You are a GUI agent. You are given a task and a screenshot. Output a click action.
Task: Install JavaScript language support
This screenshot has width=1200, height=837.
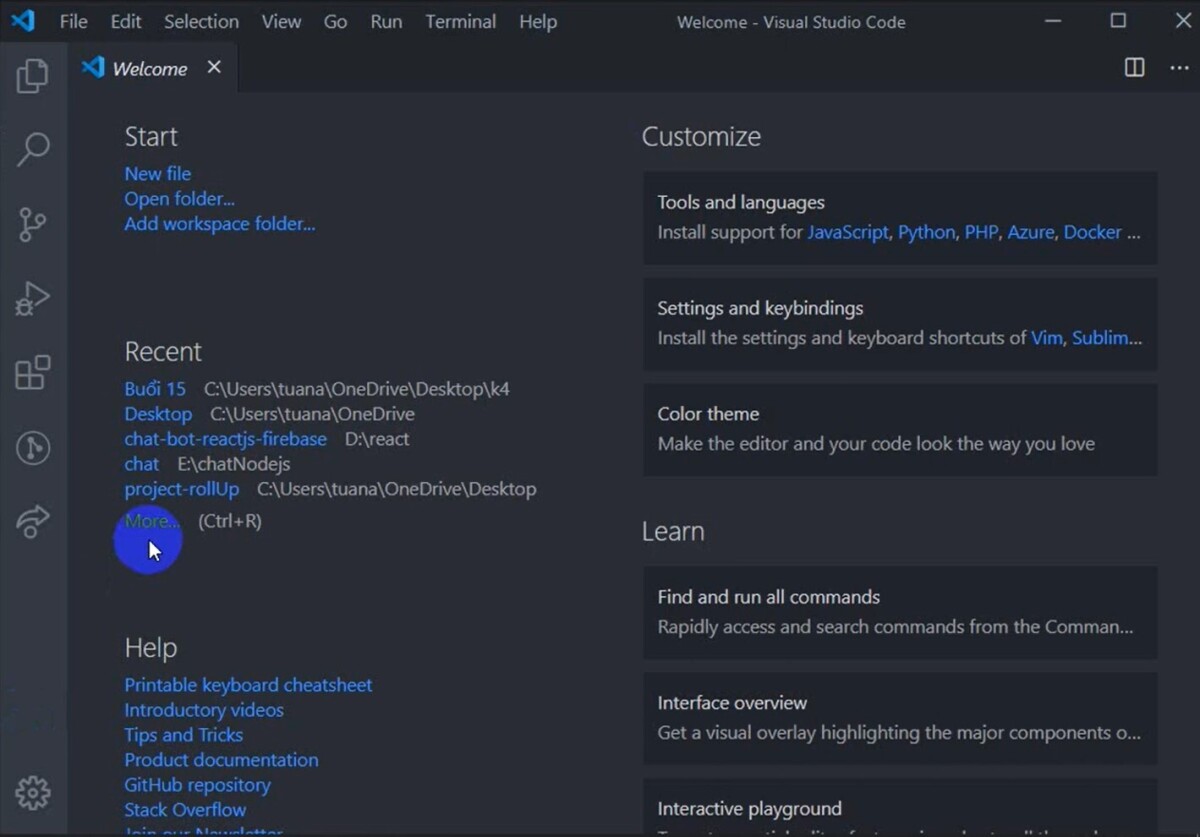(848, 232)
